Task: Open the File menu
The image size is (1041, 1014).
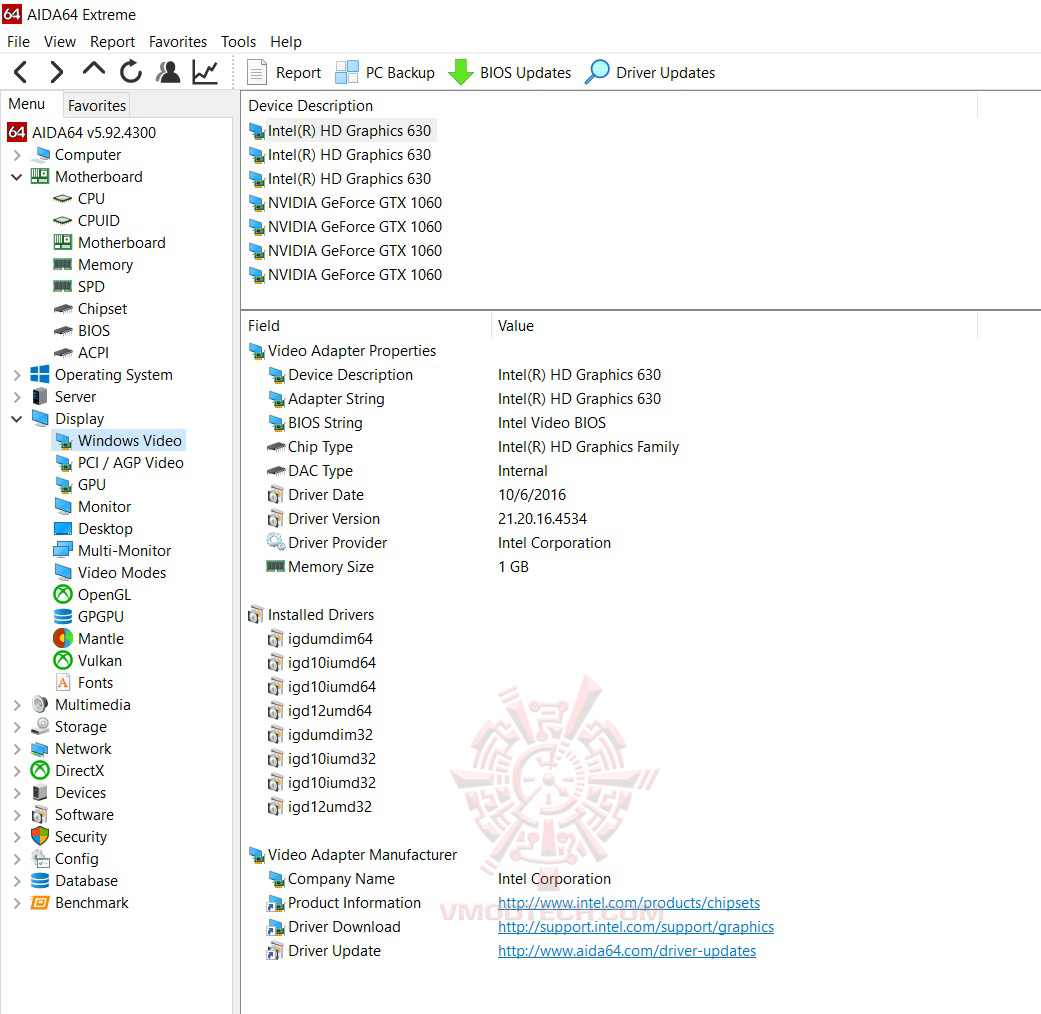Action: click(19, 42)
